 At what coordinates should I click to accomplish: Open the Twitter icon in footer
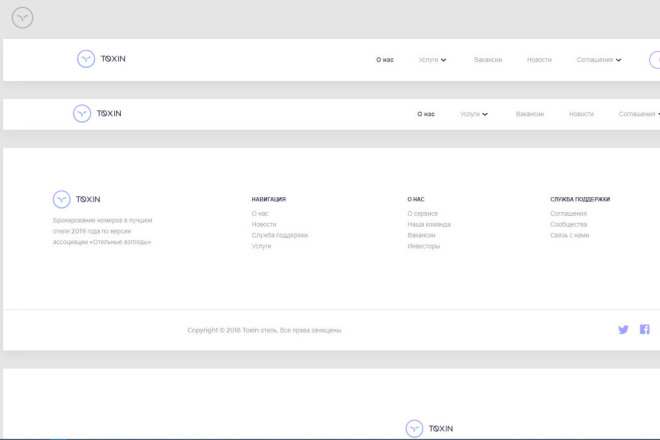[623, 330]
